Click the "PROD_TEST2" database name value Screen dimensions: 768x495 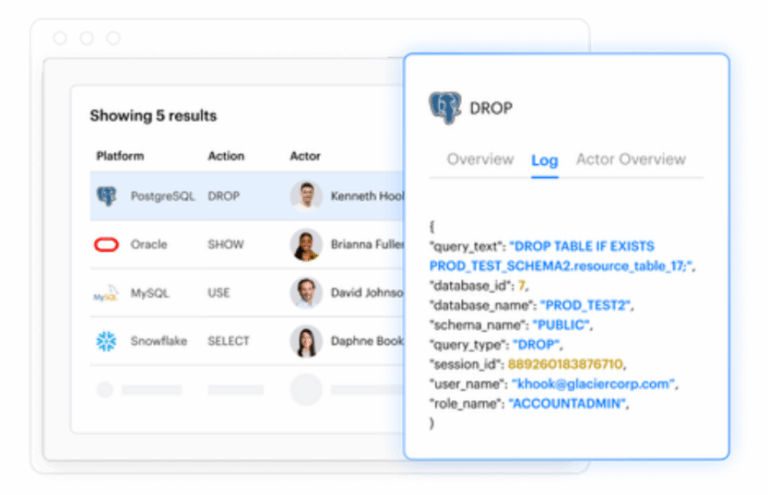586,305
